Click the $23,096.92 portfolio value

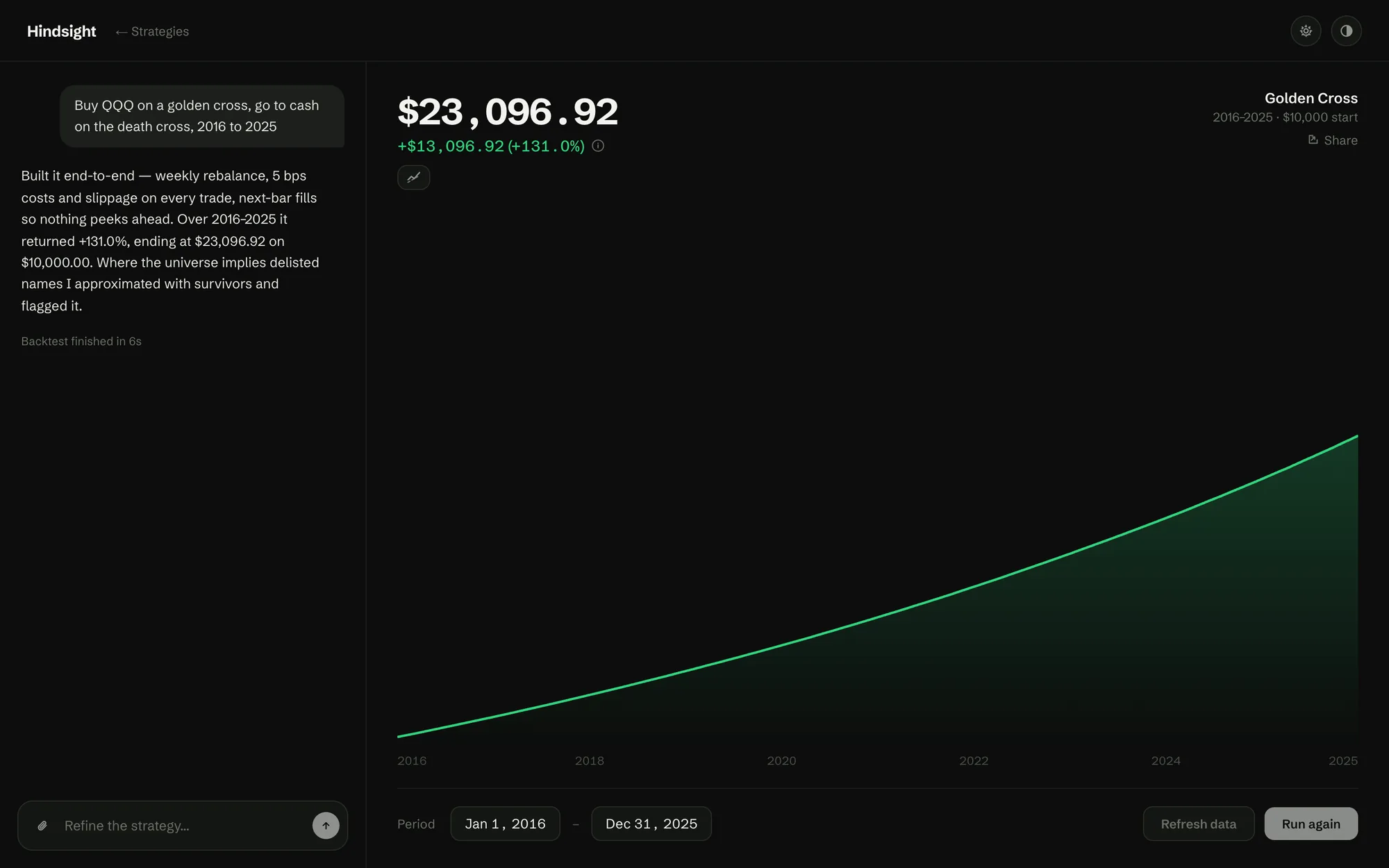(x=508, y=112)
